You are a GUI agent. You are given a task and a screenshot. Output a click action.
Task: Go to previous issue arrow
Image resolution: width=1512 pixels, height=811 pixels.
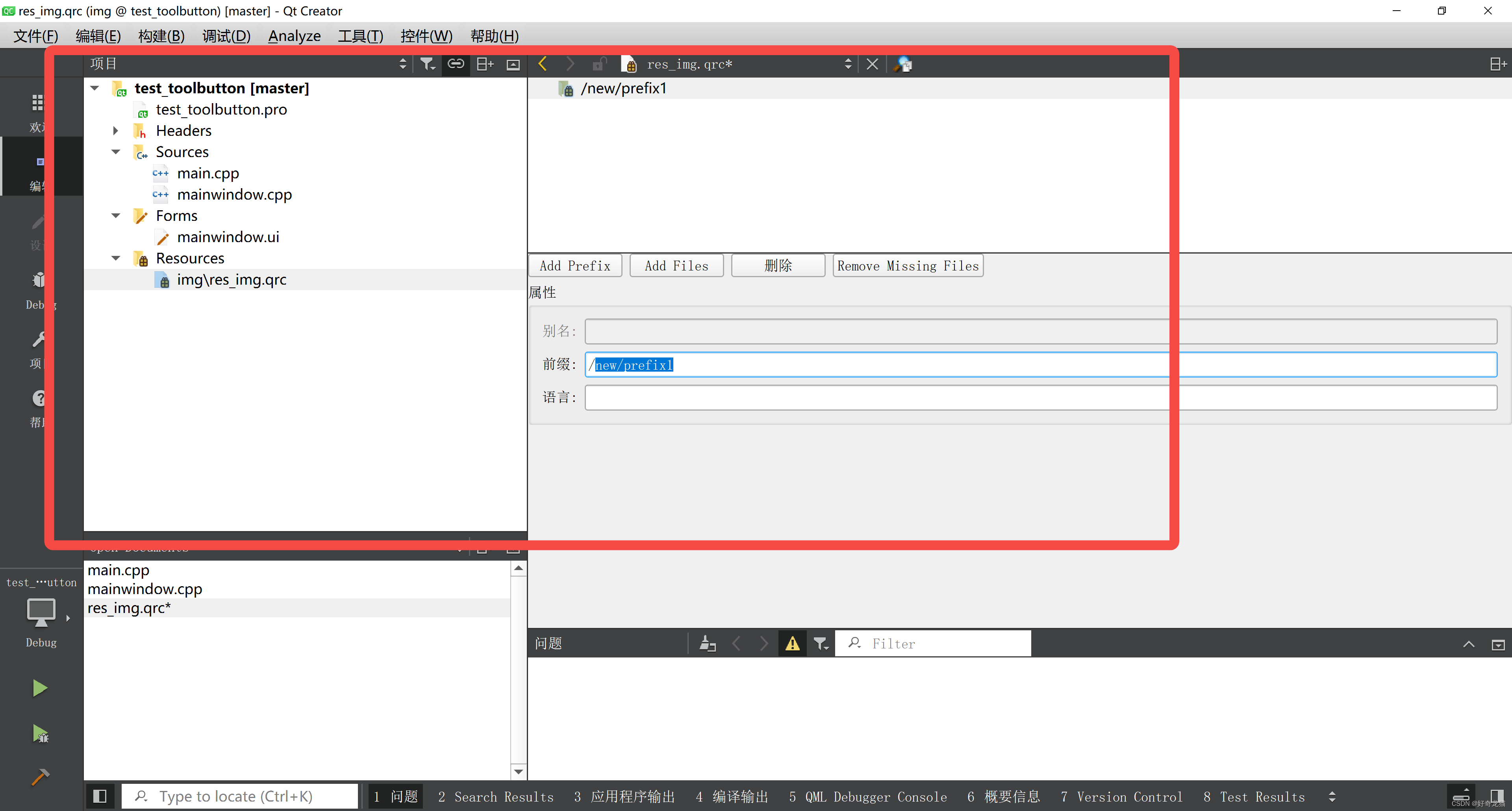pos(737,644)
